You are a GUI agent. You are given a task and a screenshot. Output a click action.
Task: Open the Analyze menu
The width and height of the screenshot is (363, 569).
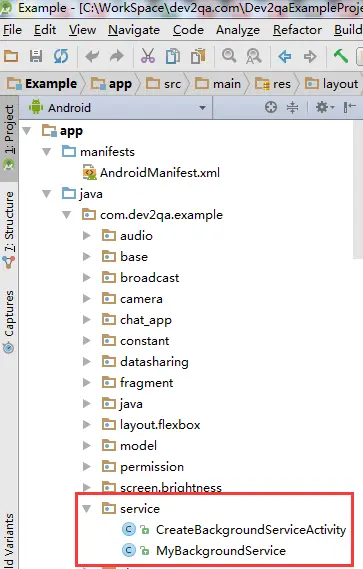tap(238, 30)
